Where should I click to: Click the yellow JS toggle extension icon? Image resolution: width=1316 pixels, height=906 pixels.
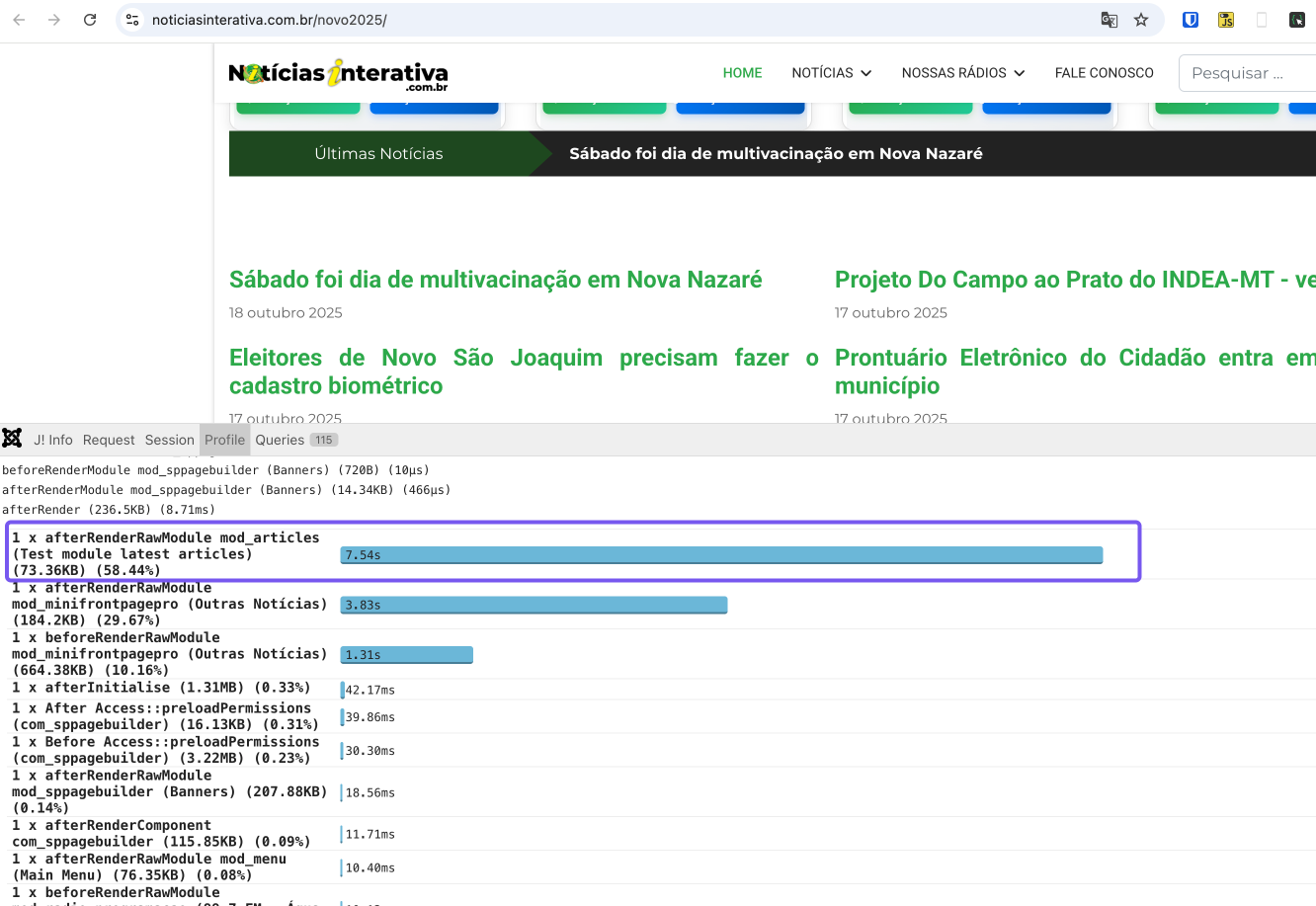(1226, 20)
